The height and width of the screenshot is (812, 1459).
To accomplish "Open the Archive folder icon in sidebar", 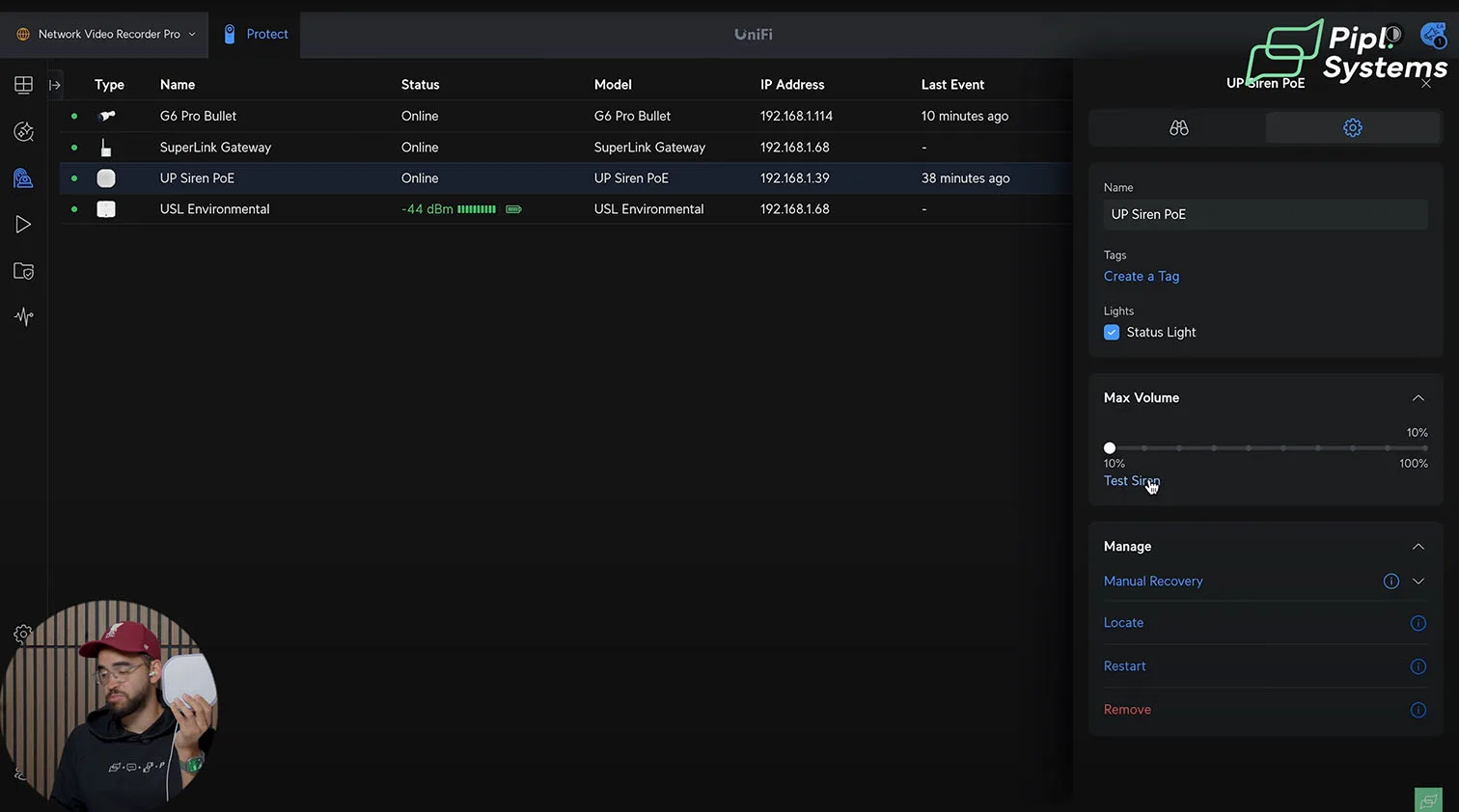I will click(23, 271).
